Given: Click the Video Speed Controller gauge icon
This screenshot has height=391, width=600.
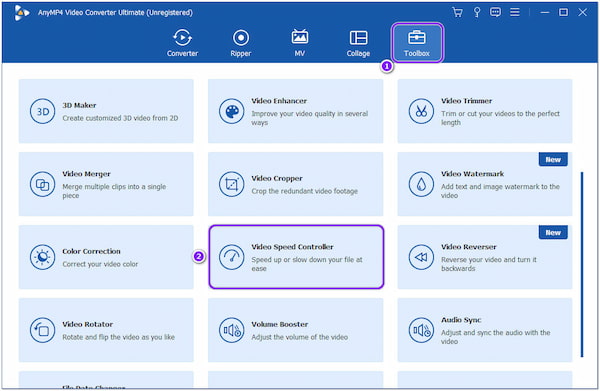Looking at the screenshot, I should 232,257.
